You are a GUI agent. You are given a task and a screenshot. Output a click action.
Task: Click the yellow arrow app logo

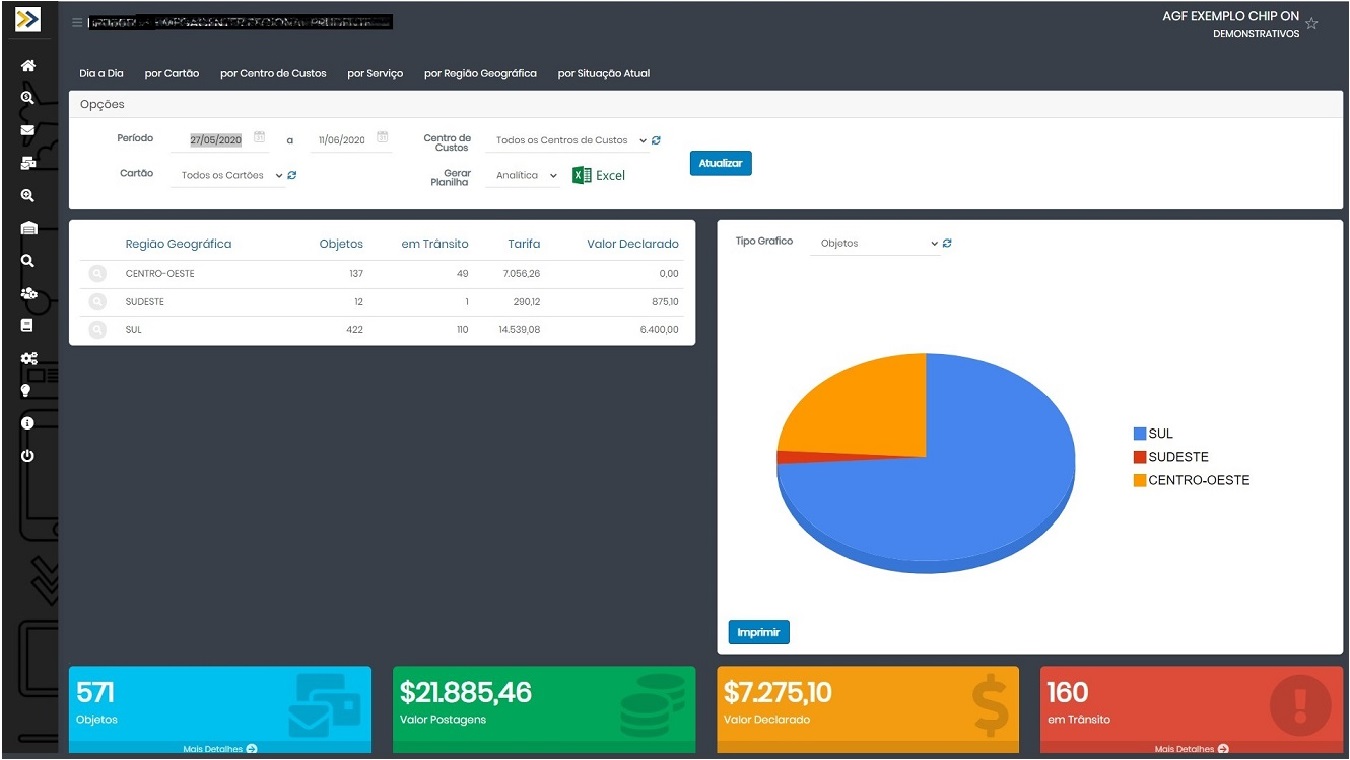(x=28, y=19)
